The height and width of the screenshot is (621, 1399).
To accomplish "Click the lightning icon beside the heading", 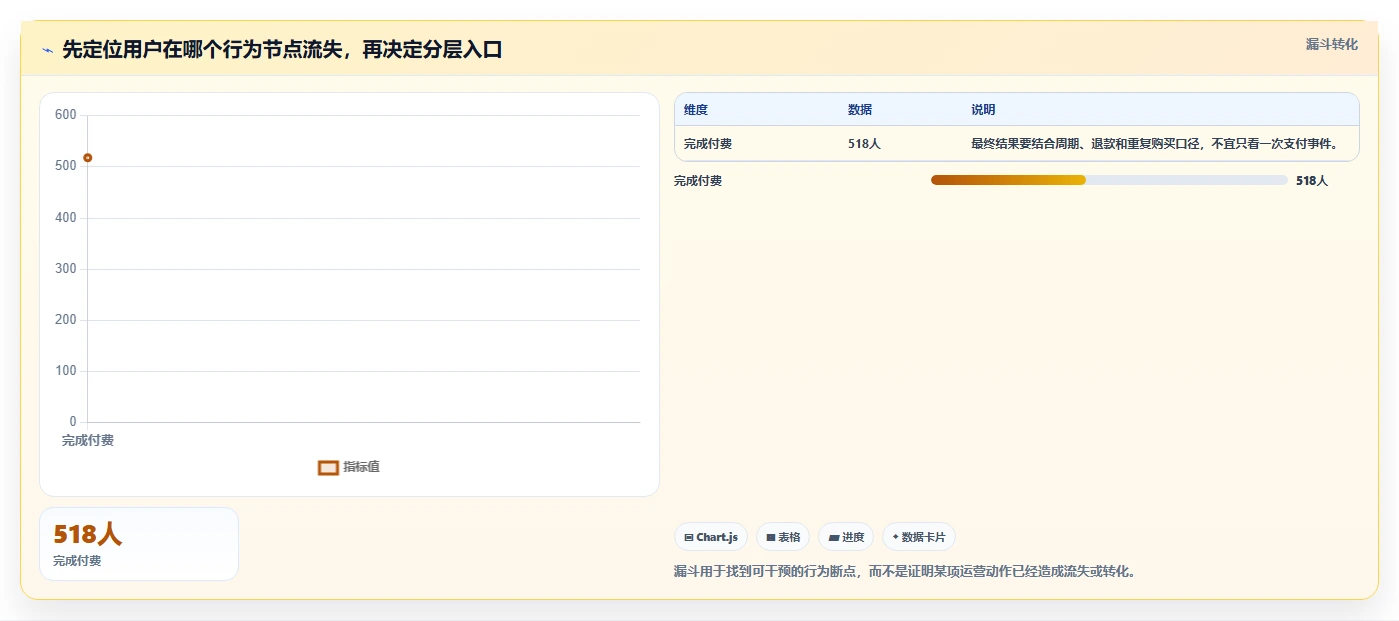I will pyautogui.click(x=47, y=50).
